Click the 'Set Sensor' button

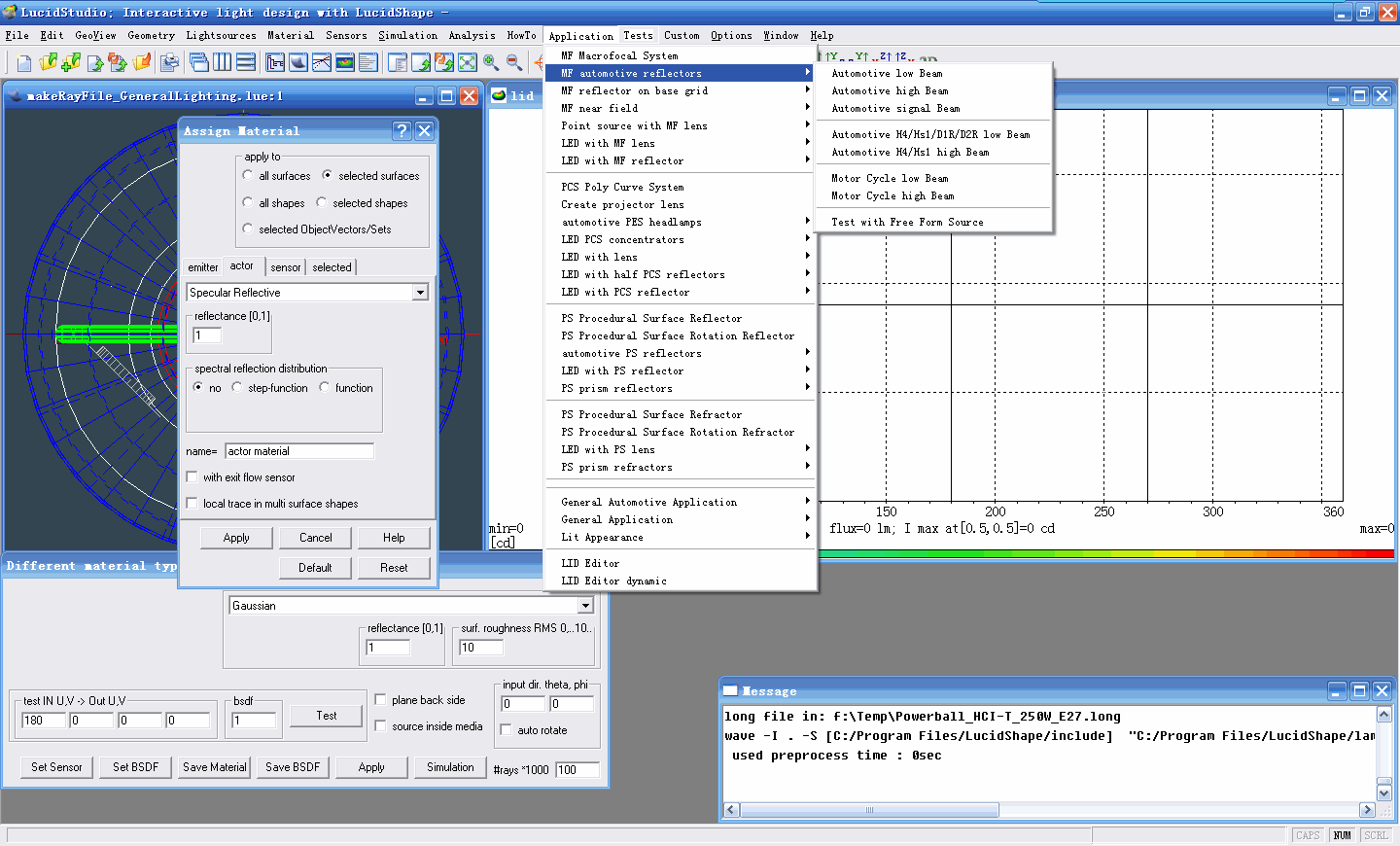[x=56, y=767]
